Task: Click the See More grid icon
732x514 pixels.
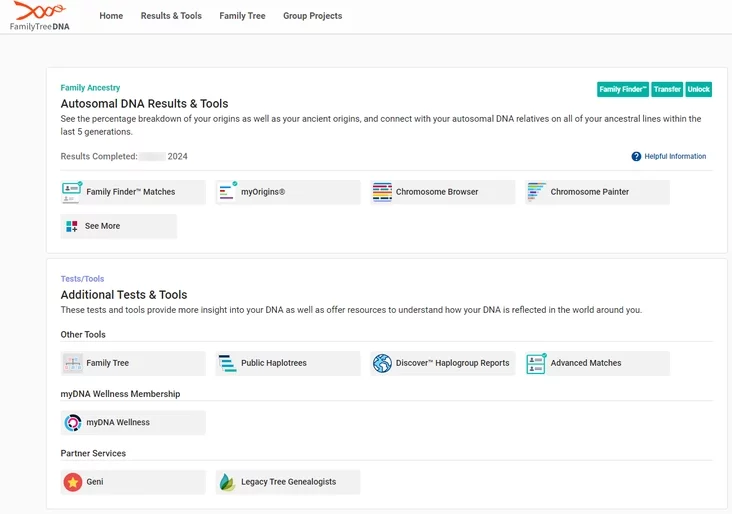Action: tap(72, 226)
